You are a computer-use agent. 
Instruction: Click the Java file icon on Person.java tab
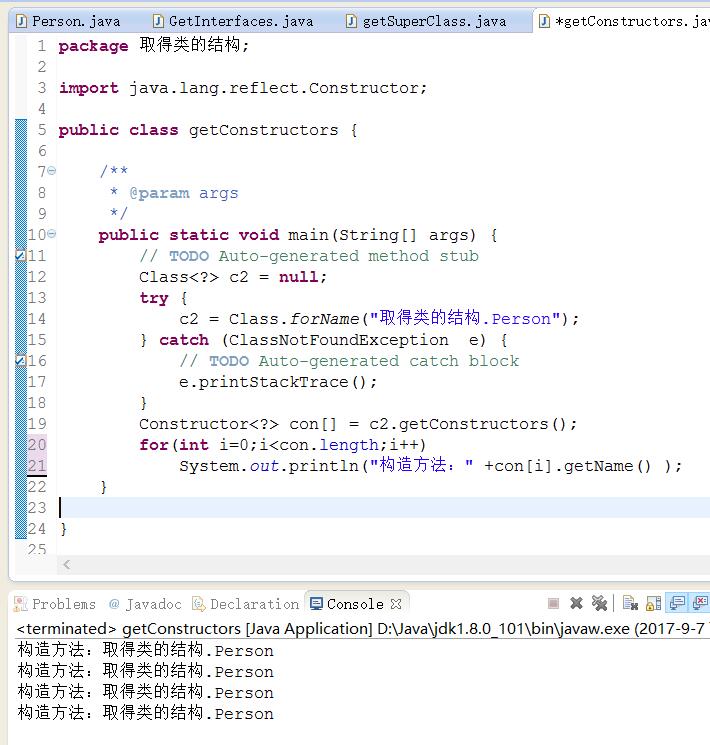(21, 21)
